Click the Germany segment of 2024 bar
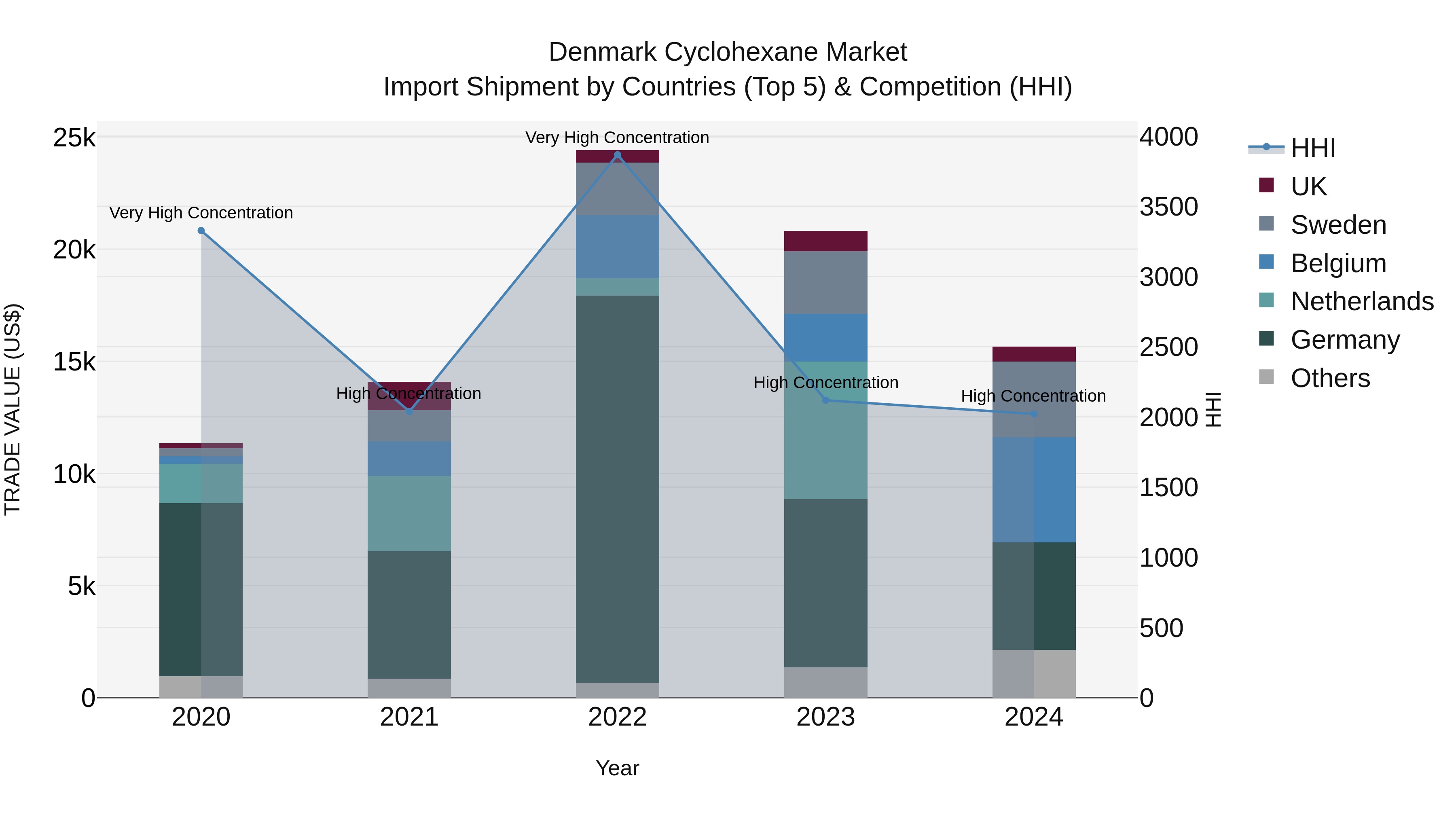Viewport: 1456px width, 819px height. coord(1034,596)
